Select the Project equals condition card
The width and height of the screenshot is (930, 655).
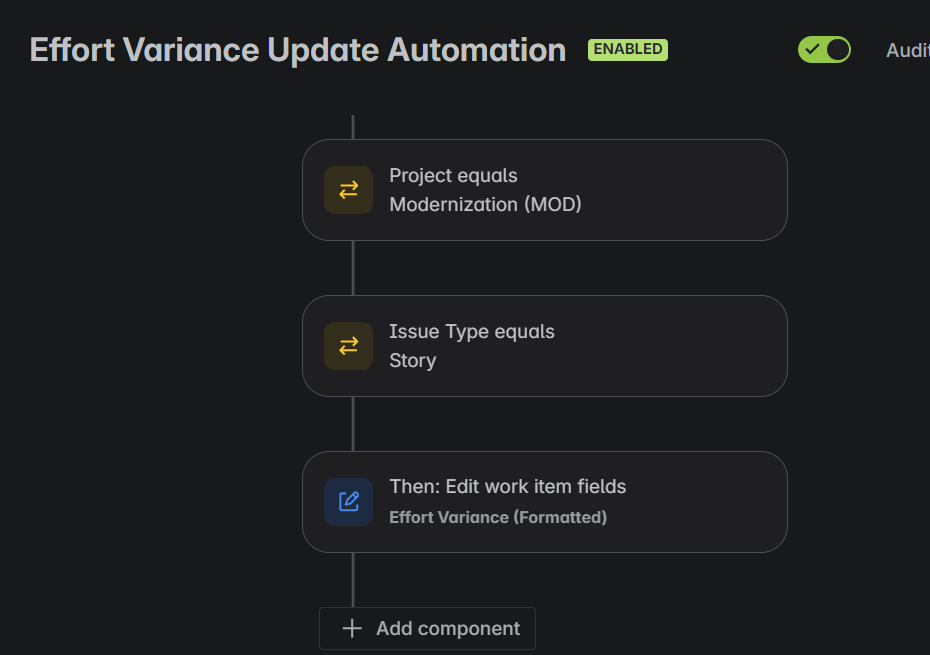[544, 190]
